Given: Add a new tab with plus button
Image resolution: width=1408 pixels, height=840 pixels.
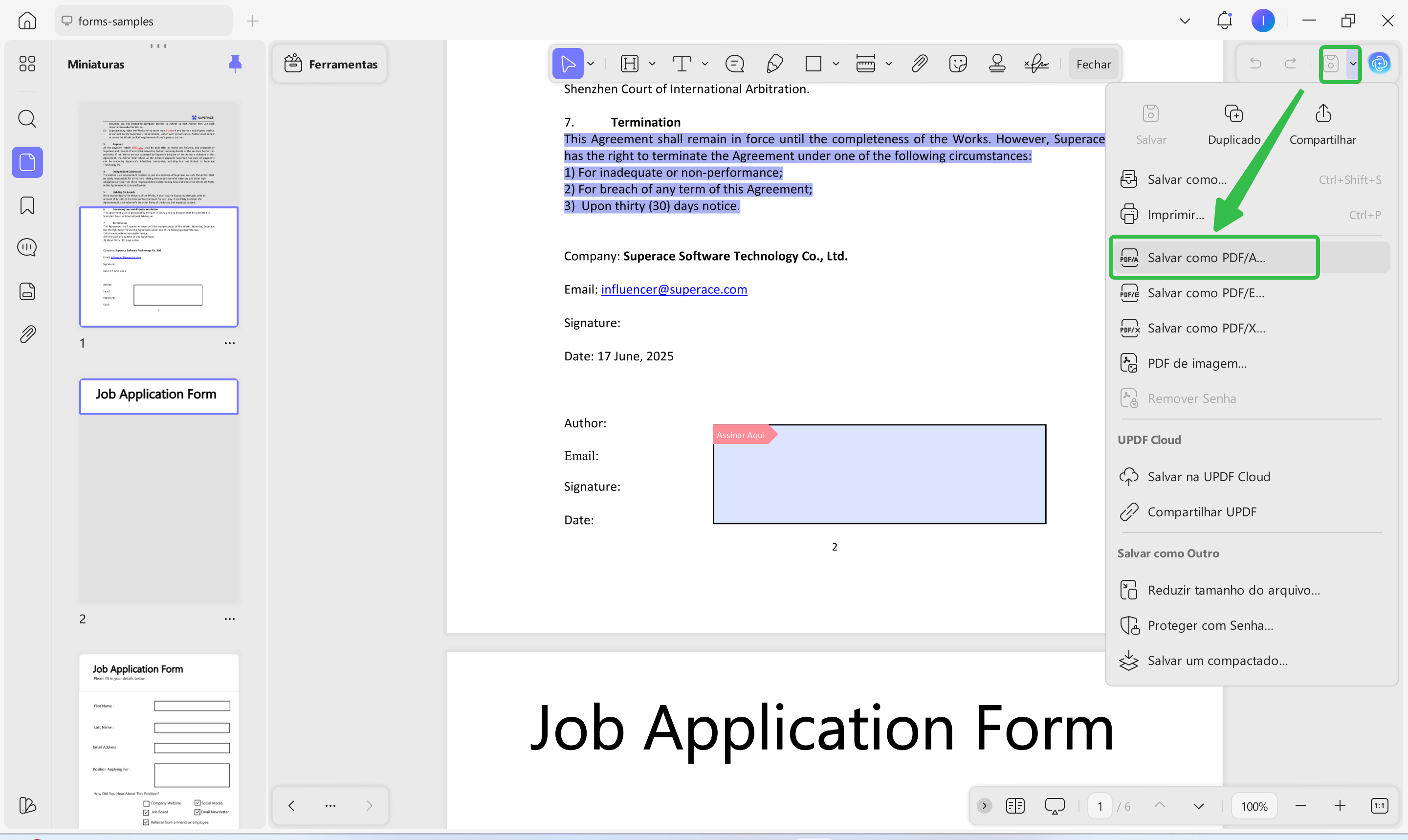Looking at the screenshot, I should [252, 21].
